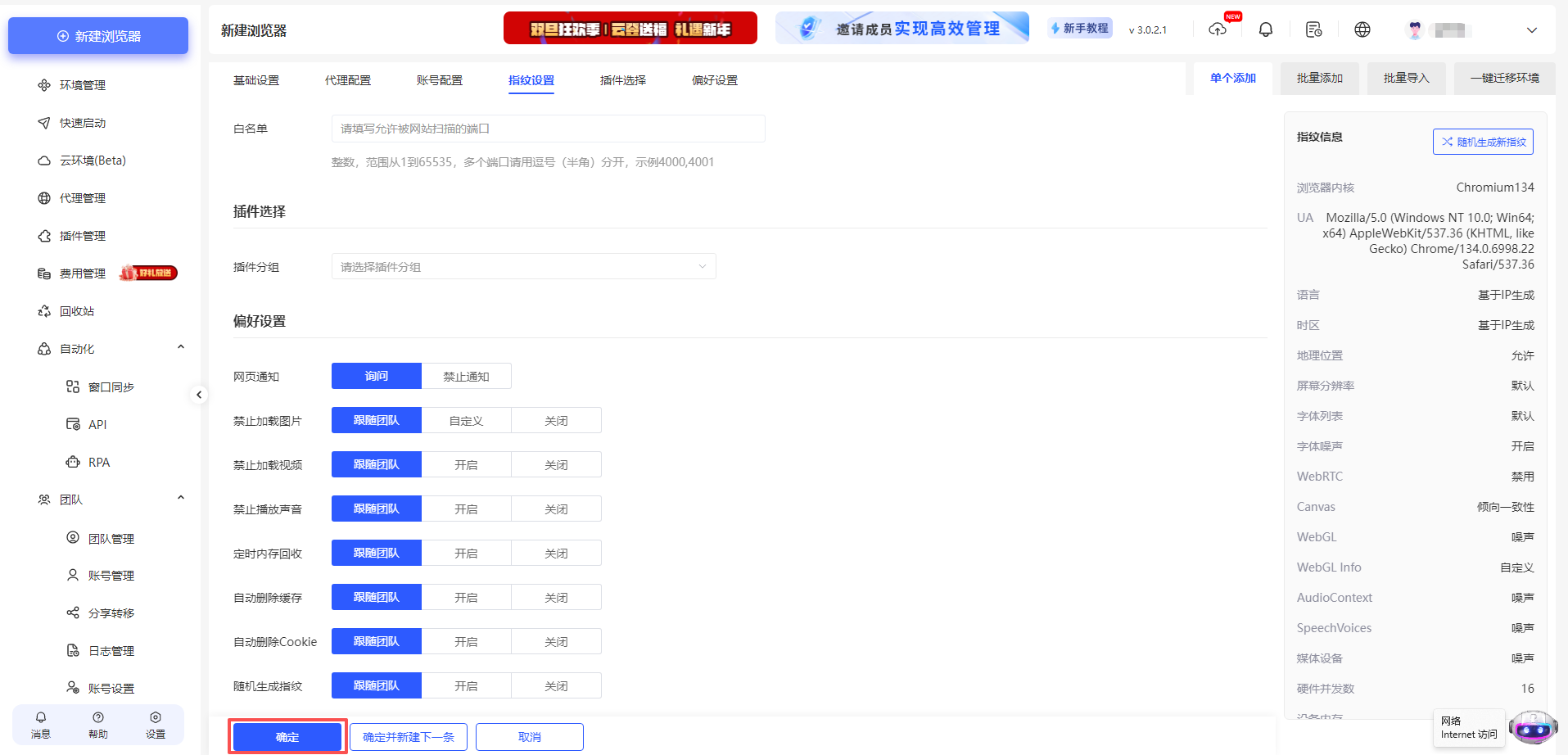1568x755 pixels.
Task: Collapse the 团队 sidebar group
Action: pyautogui.click(x=180, y=497)
